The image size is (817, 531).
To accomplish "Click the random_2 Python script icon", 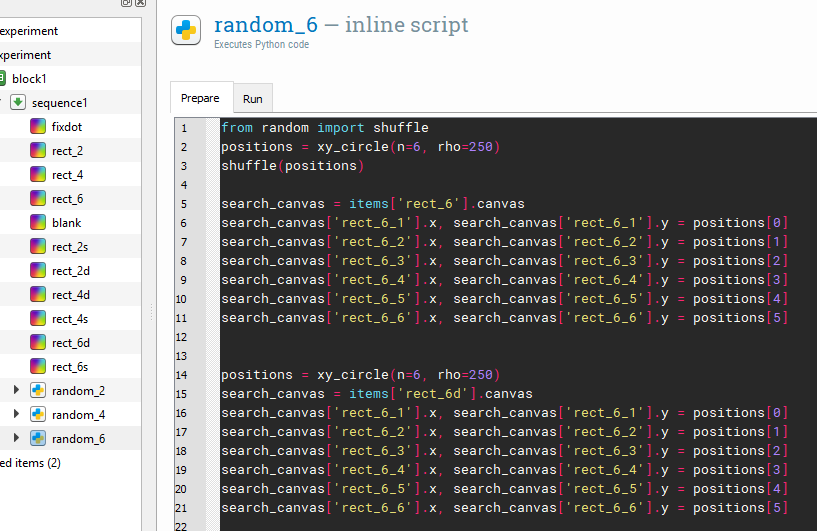I will tap(38, 390).
